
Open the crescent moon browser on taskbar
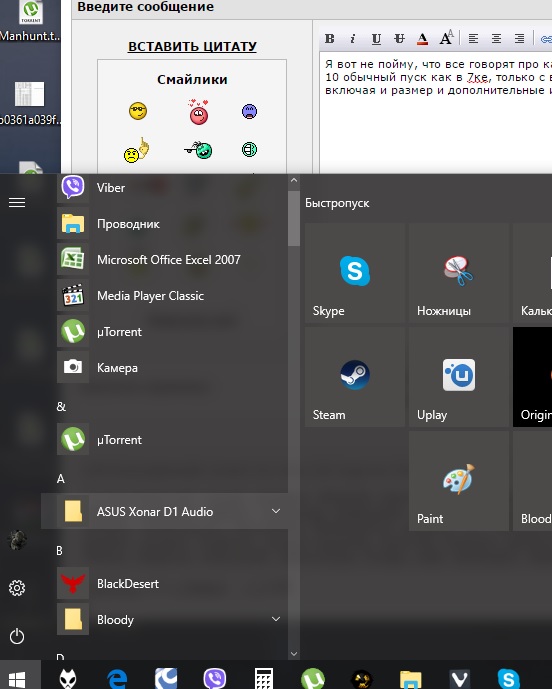click(166, 679)
